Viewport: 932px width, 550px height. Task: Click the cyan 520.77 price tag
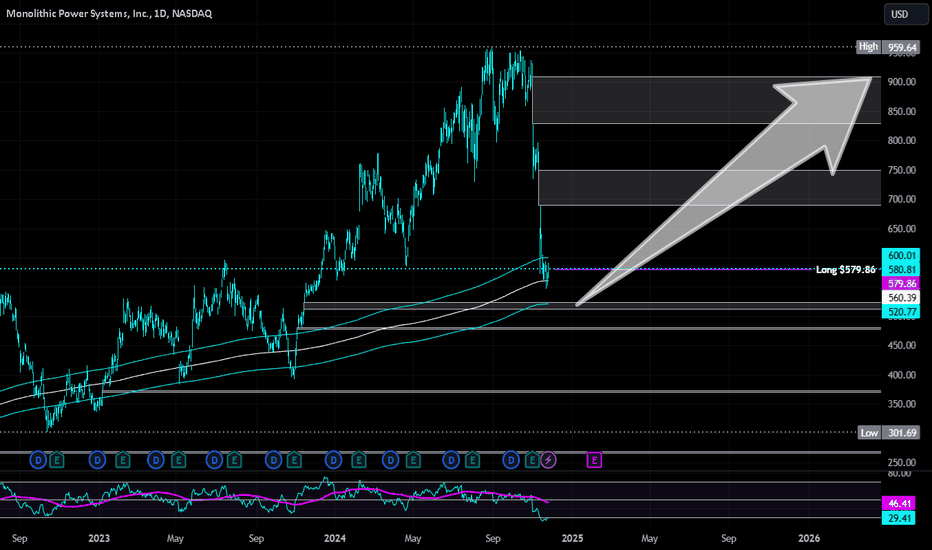(901, 312)
